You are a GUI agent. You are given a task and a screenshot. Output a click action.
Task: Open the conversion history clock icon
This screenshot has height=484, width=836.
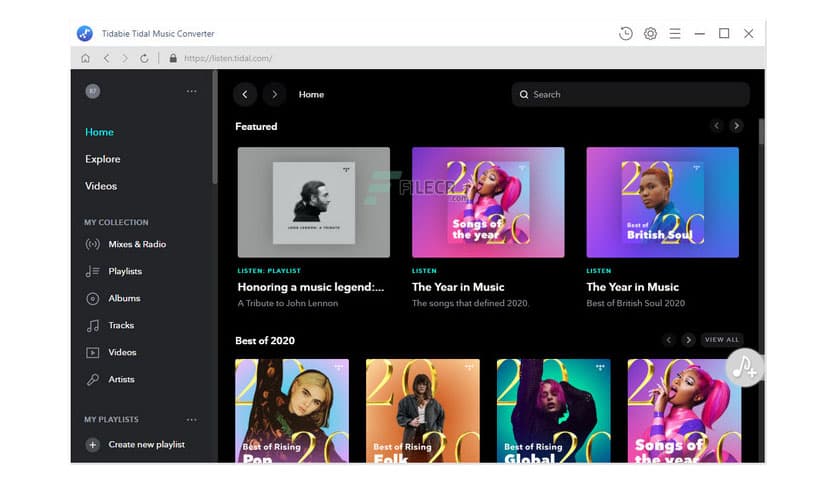[625, 34]
